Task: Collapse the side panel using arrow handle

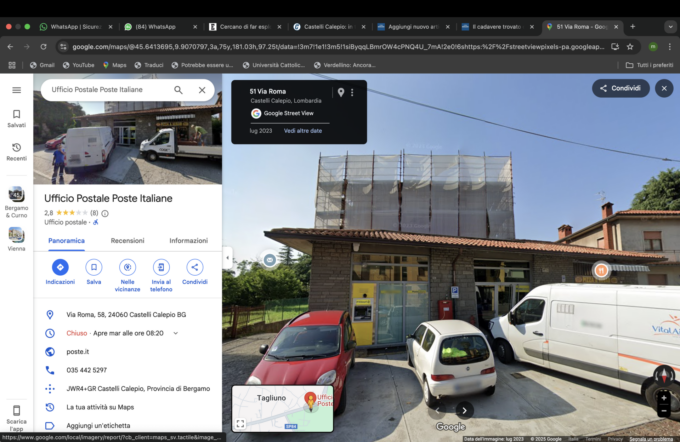Action: (x=227, y=258)
